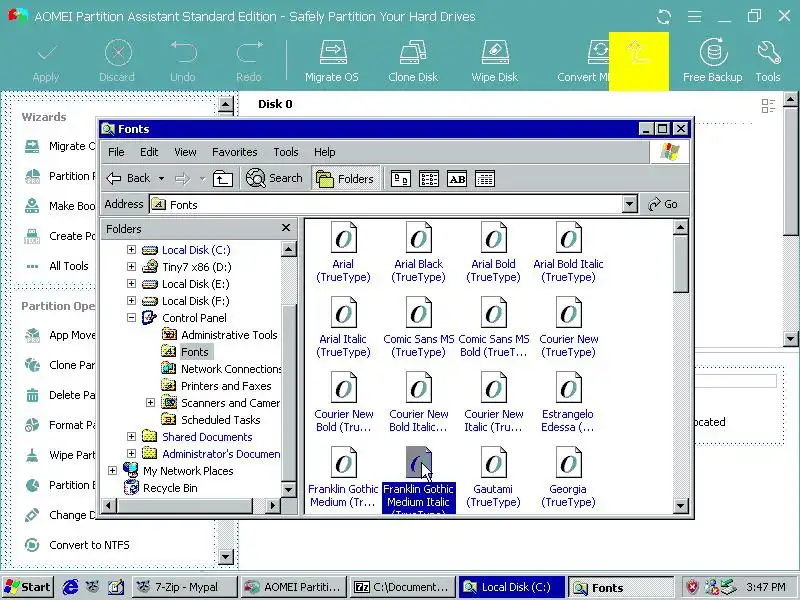Expand Local Disk (F:) tree node
This screenshot has height=600, width=800.
click(x=131, y=301)
